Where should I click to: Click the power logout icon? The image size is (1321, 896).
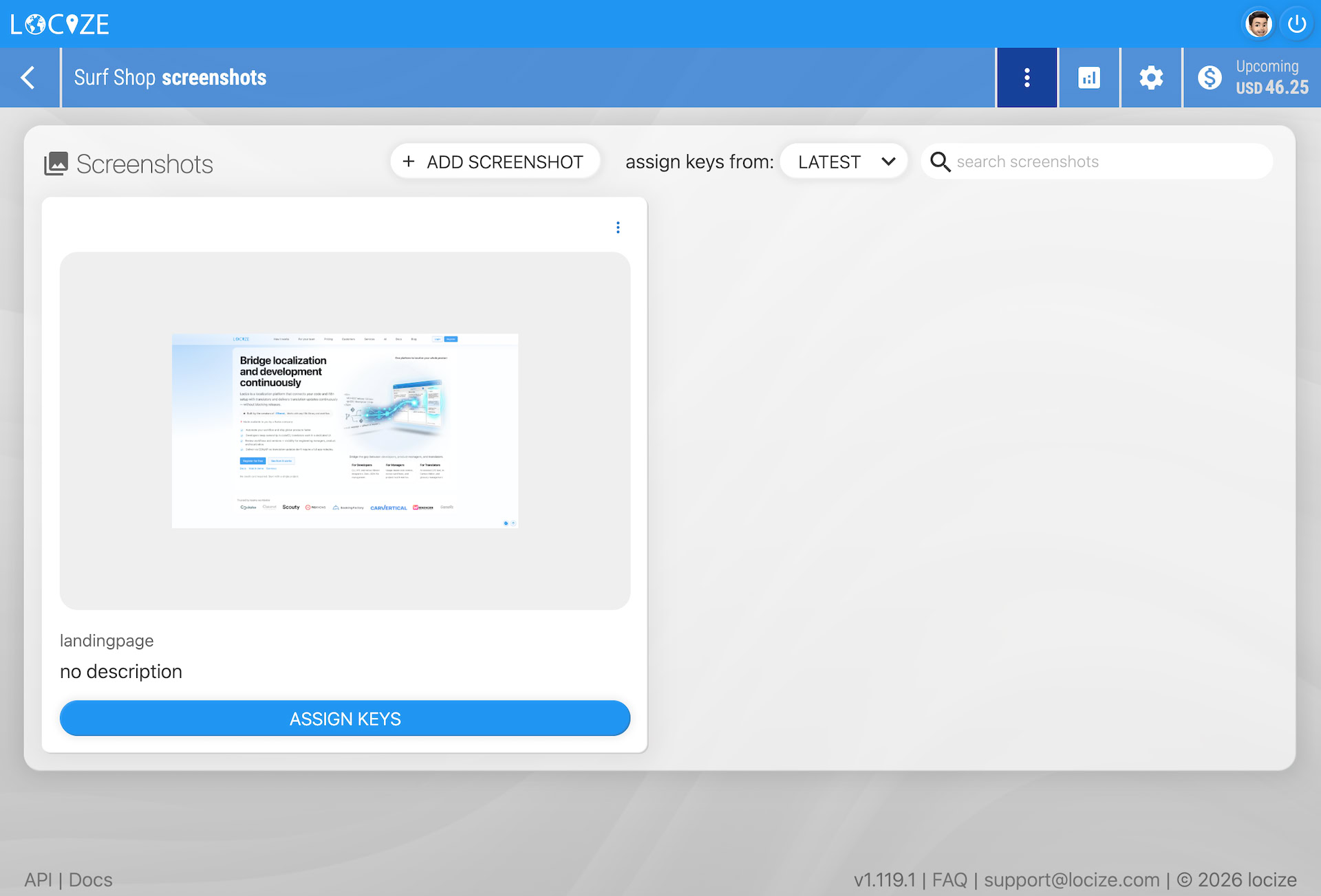1297,24
